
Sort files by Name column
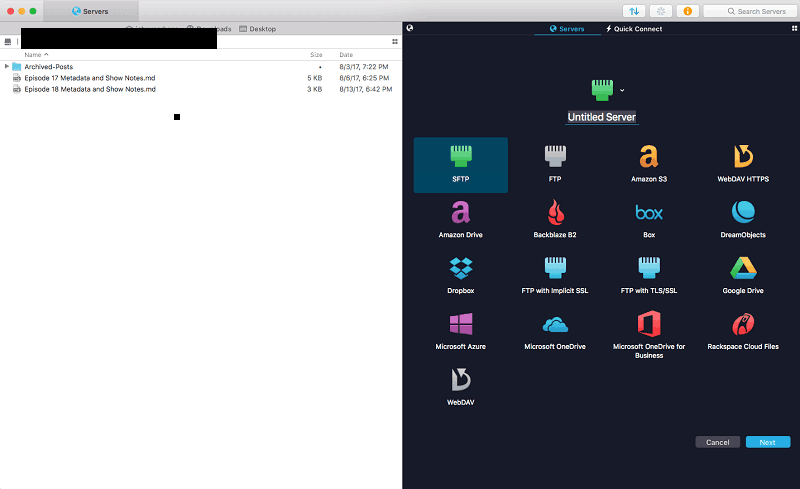[36, 55]
